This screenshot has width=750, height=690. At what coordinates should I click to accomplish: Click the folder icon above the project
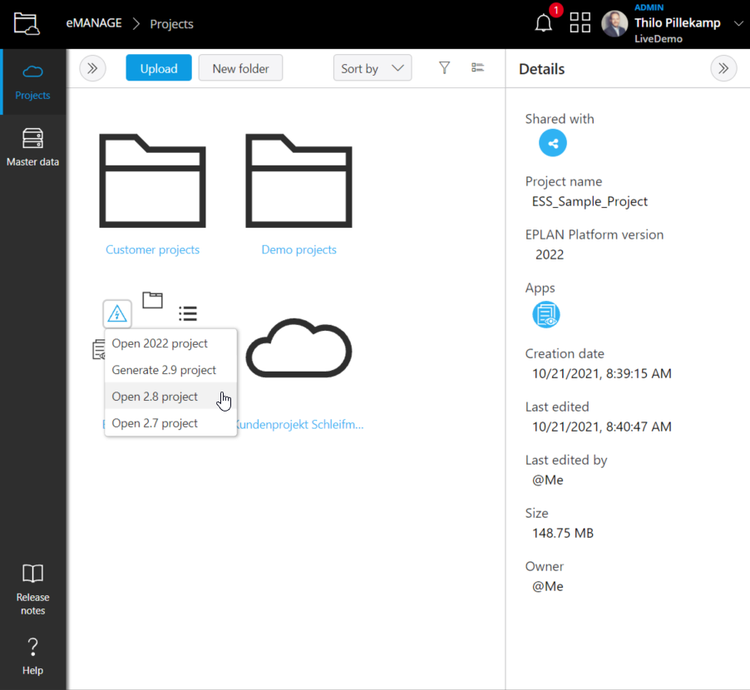(152, 300)
